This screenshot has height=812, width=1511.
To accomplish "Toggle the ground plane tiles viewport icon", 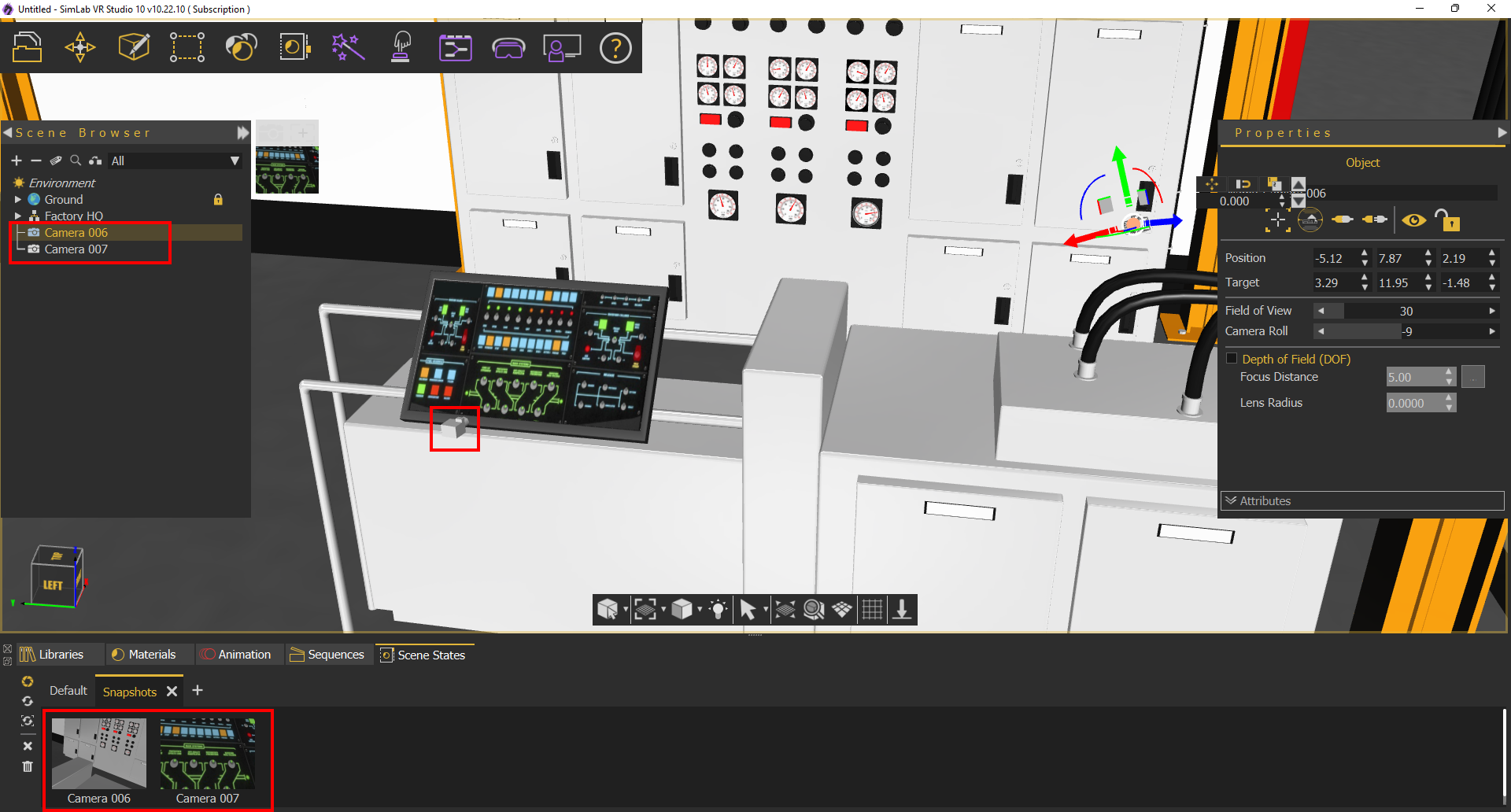I will coord(842,610).
